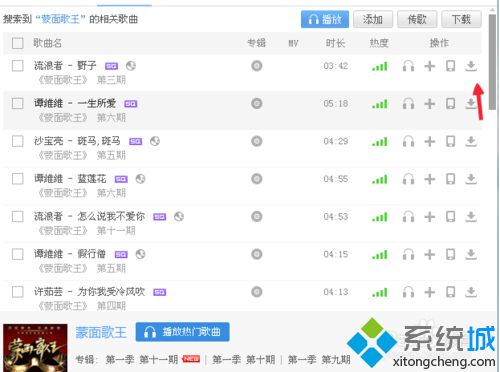Click the 传歌 button
Screen dimensions: 500x372
coord(417,19)
